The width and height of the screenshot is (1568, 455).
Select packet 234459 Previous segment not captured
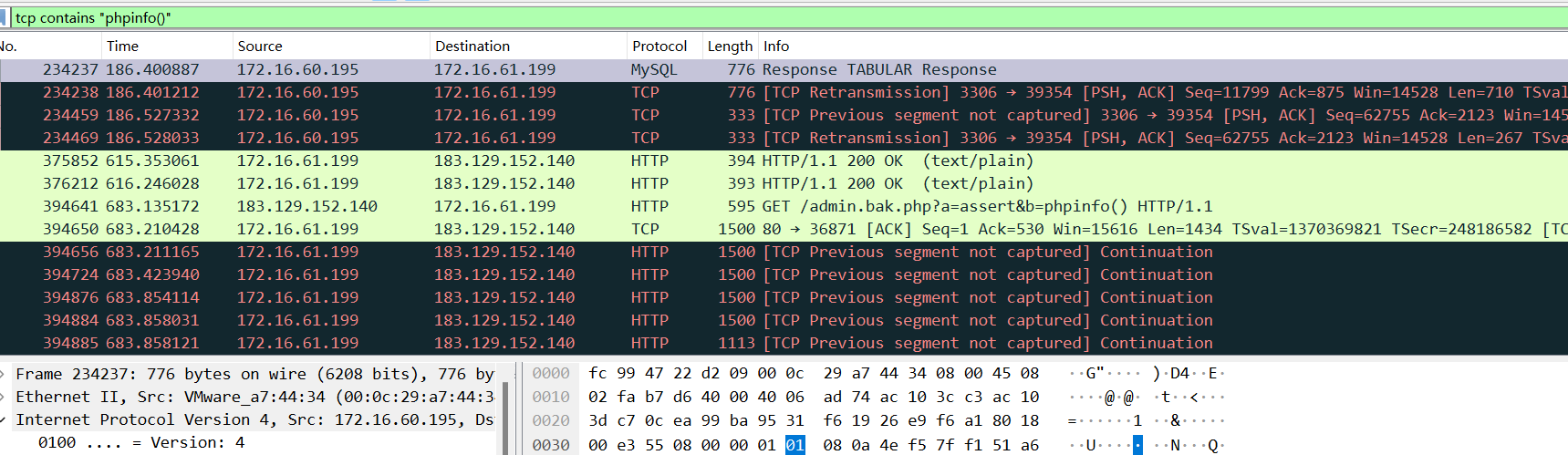(x=784, y=115)
